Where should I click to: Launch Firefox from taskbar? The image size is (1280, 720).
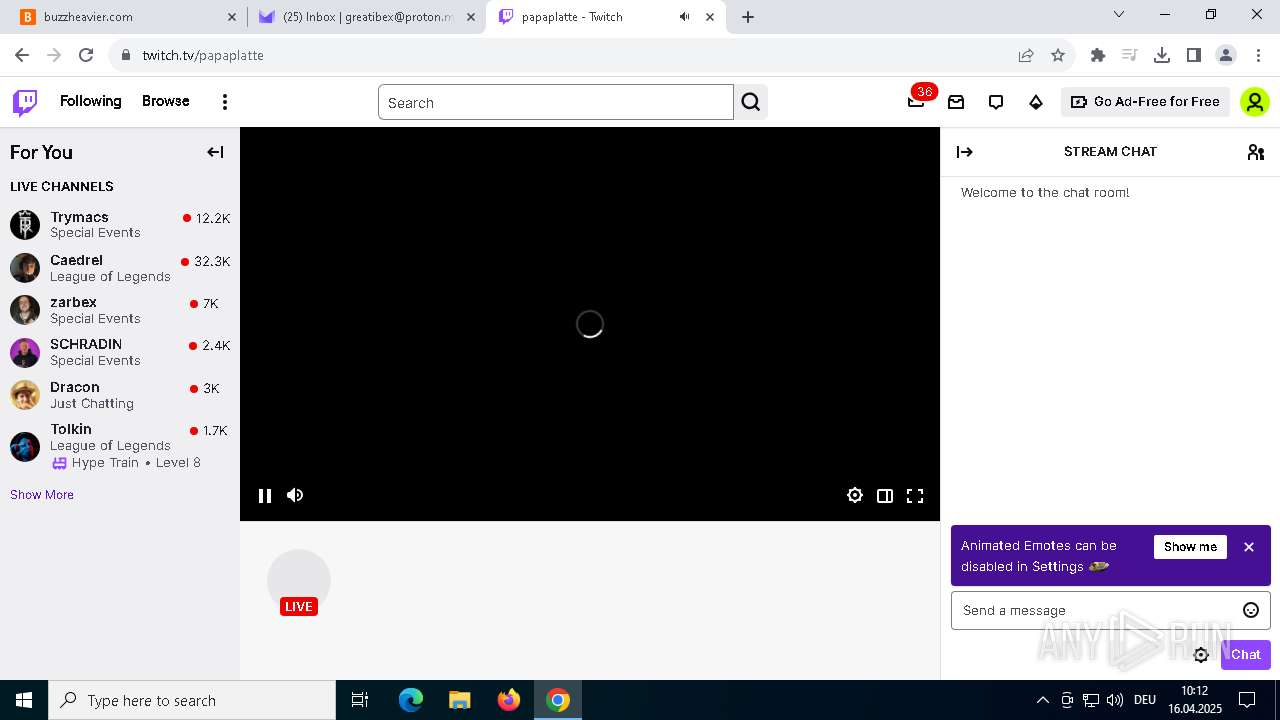(509, 700)
